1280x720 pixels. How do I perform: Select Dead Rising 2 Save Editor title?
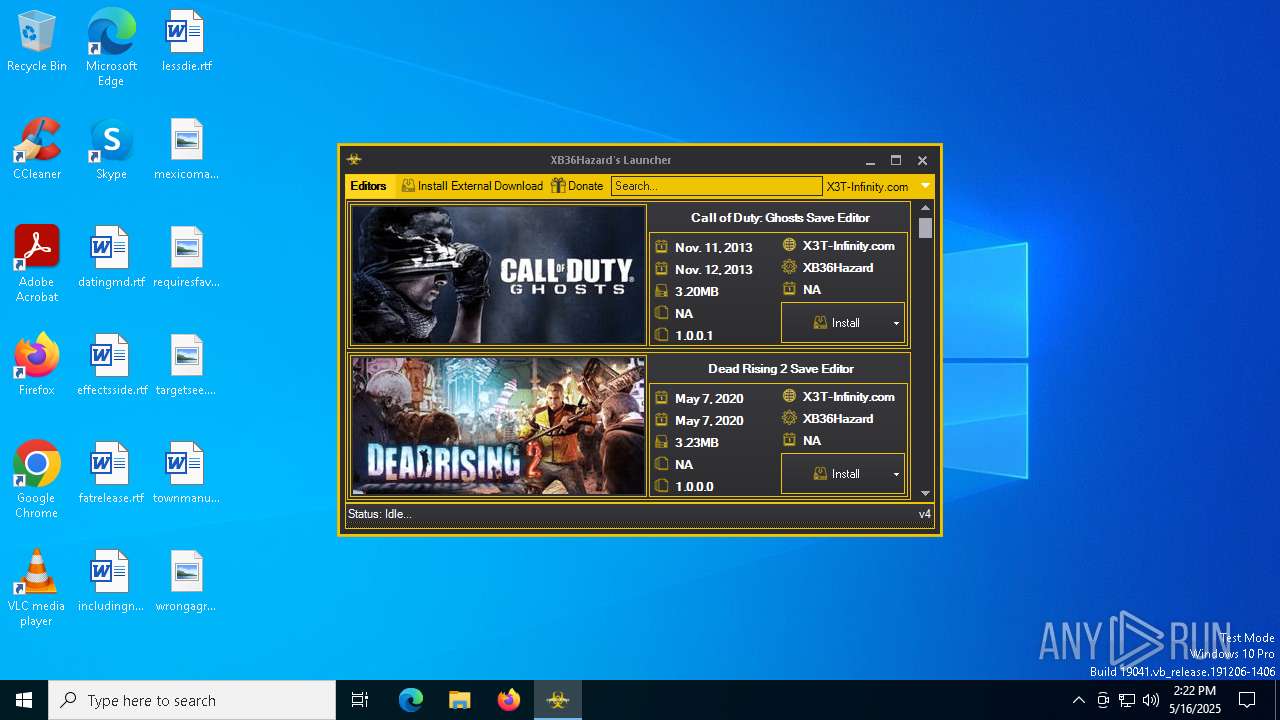780,369
